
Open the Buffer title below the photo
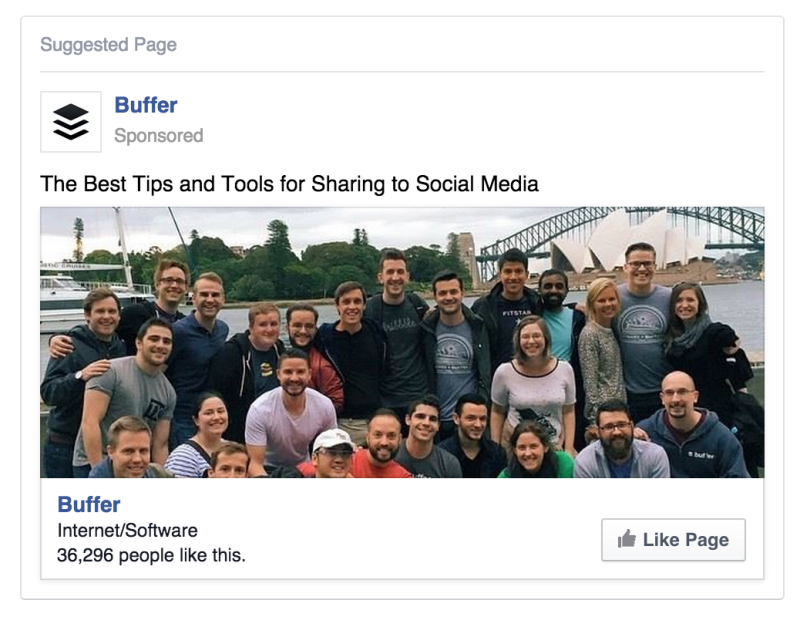(x=88, y=504)
